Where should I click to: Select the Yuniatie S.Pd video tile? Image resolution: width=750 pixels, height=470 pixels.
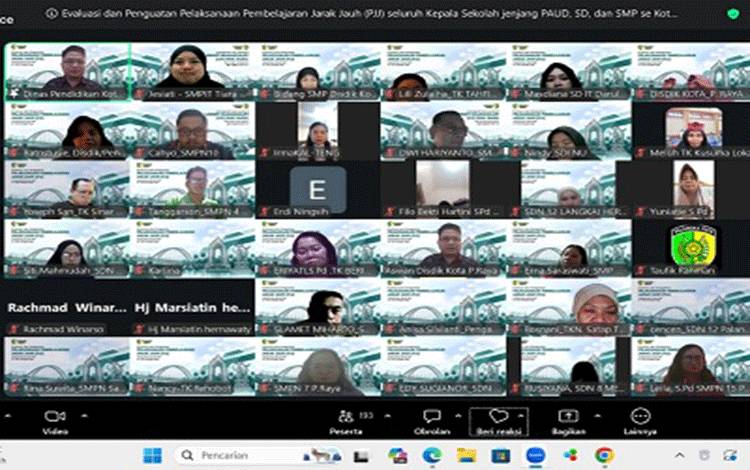pyautogui.click(x=691, y=189)
